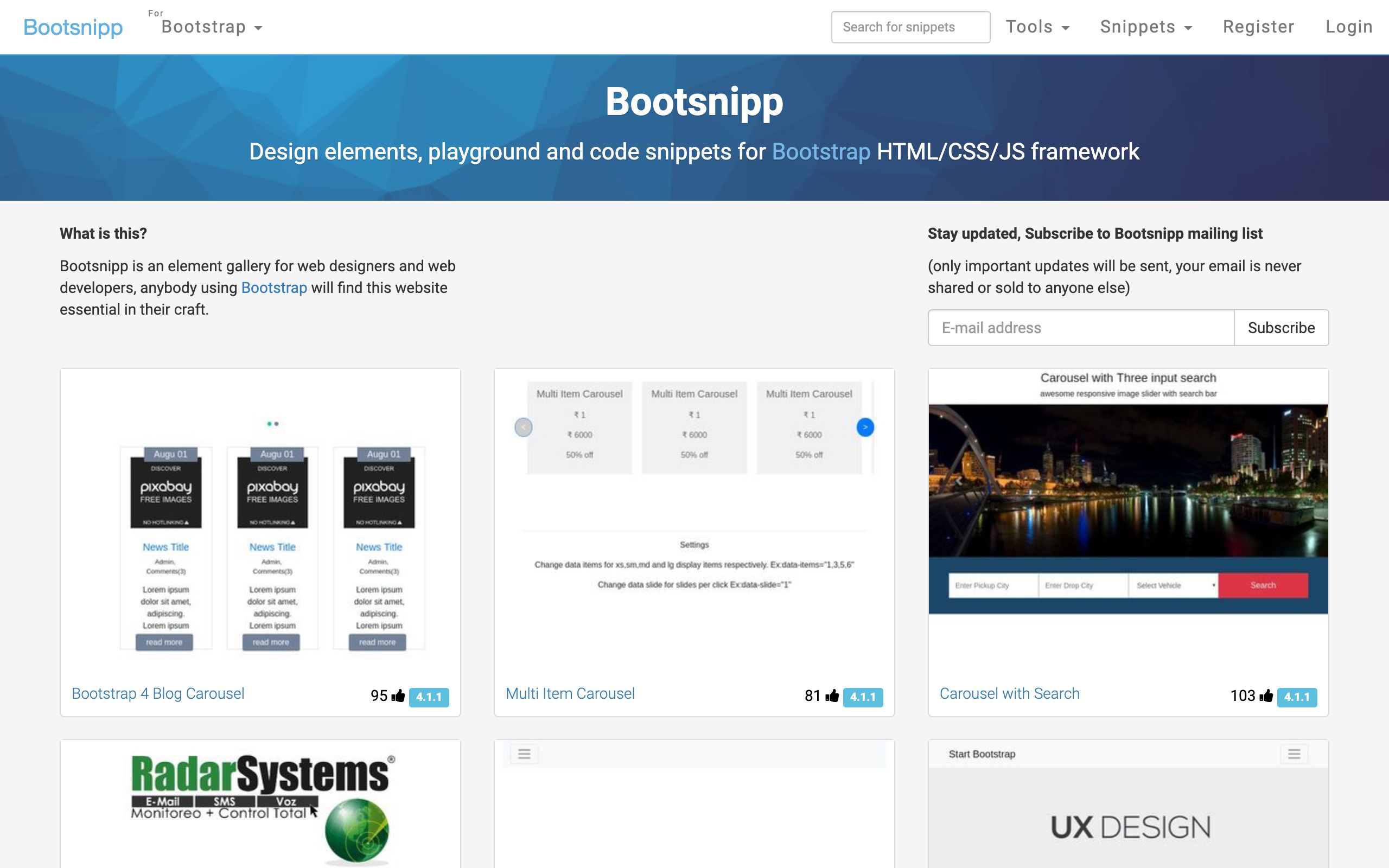Viewport: 1389px width, 868px height.
Task: Click the 4.1.1 badge on Carousel with Search card
Action: pos(1297,697)
